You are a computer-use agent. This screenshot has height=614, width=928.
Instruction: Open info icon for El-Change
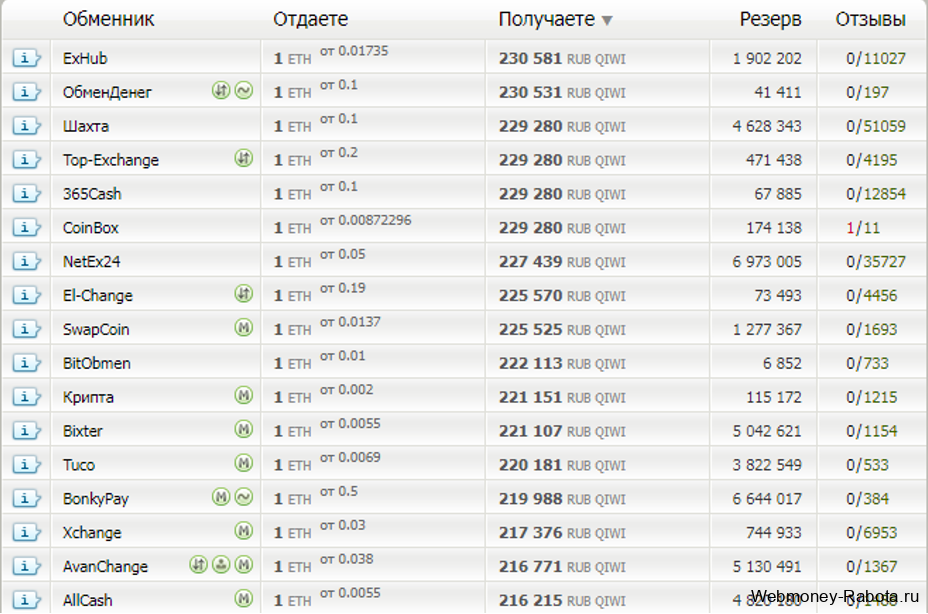pyautogui.click(x=26, y=295)
